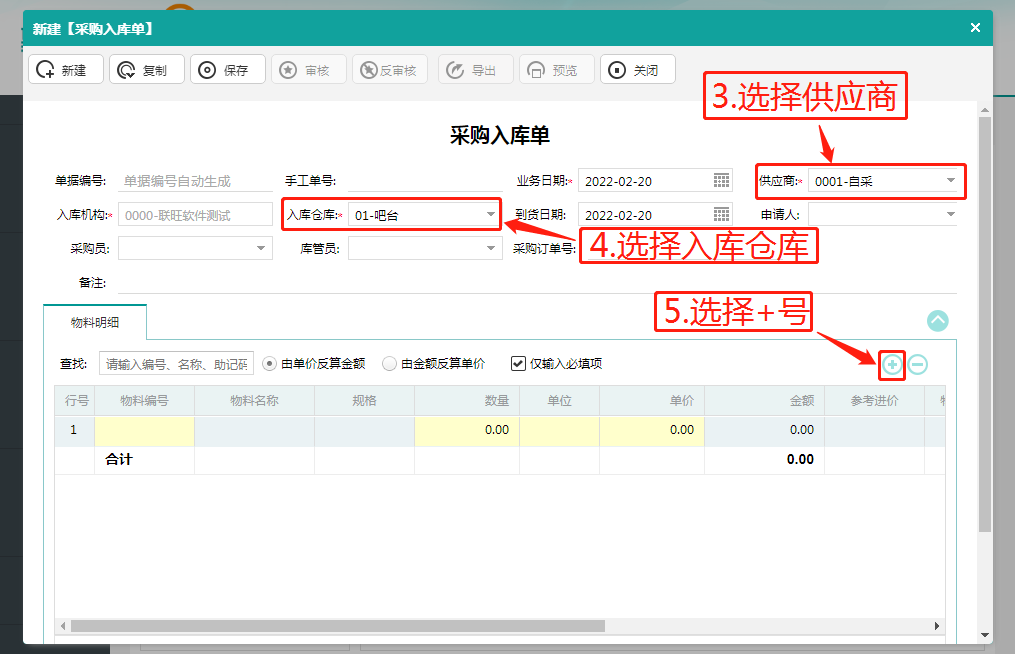Click the 物料名称 column header

coord(254,401)
